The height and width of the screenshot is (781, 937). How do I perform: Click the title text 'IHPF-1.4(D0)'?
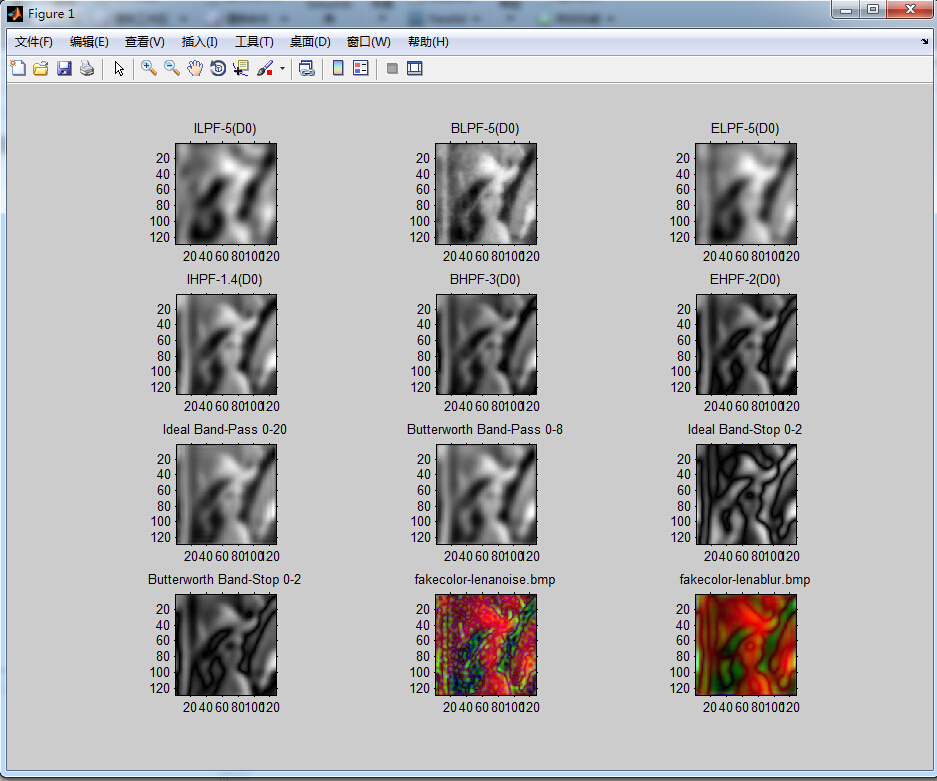tap(224, 280)
